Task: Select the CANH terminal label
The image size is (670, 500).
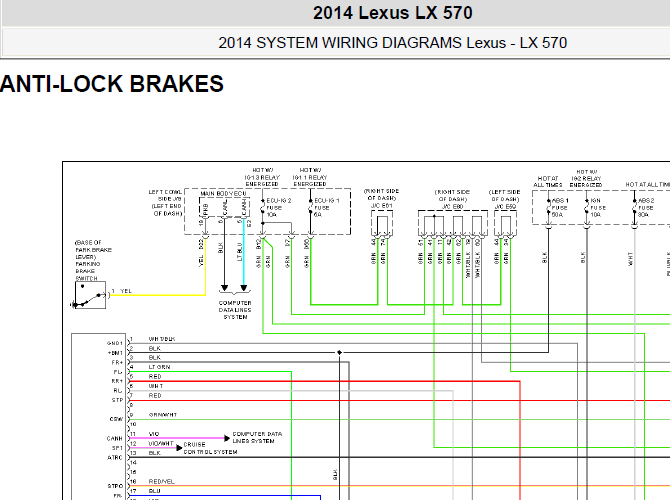Action: point(115,438)
